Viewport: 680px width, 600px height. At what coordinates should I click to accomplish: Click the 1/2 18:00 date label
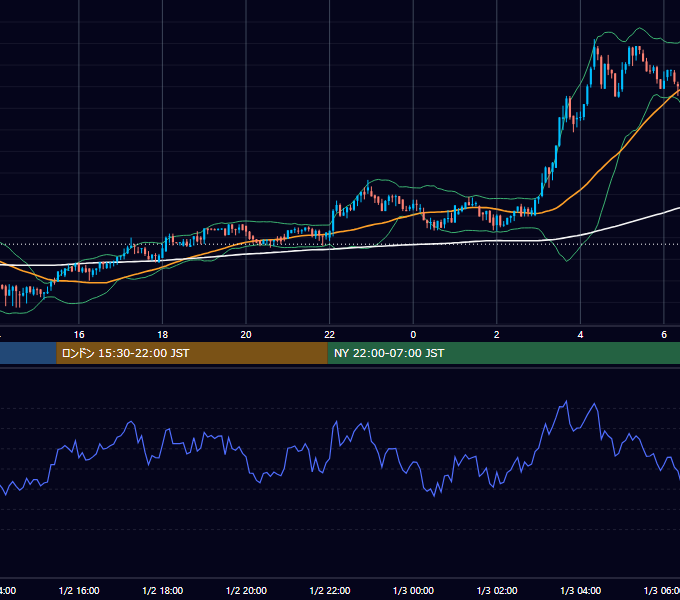[x=163, y=590]
